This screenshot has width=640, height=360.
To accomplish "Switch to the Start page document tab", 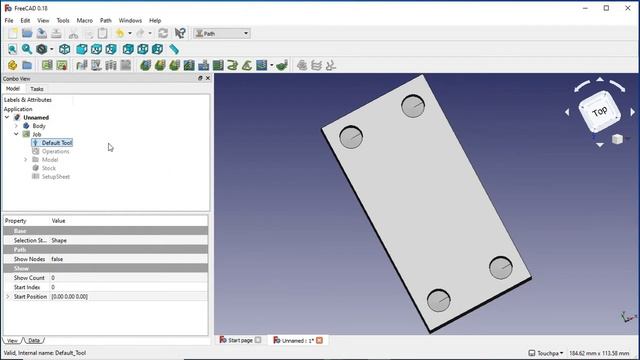I will 240,340.
